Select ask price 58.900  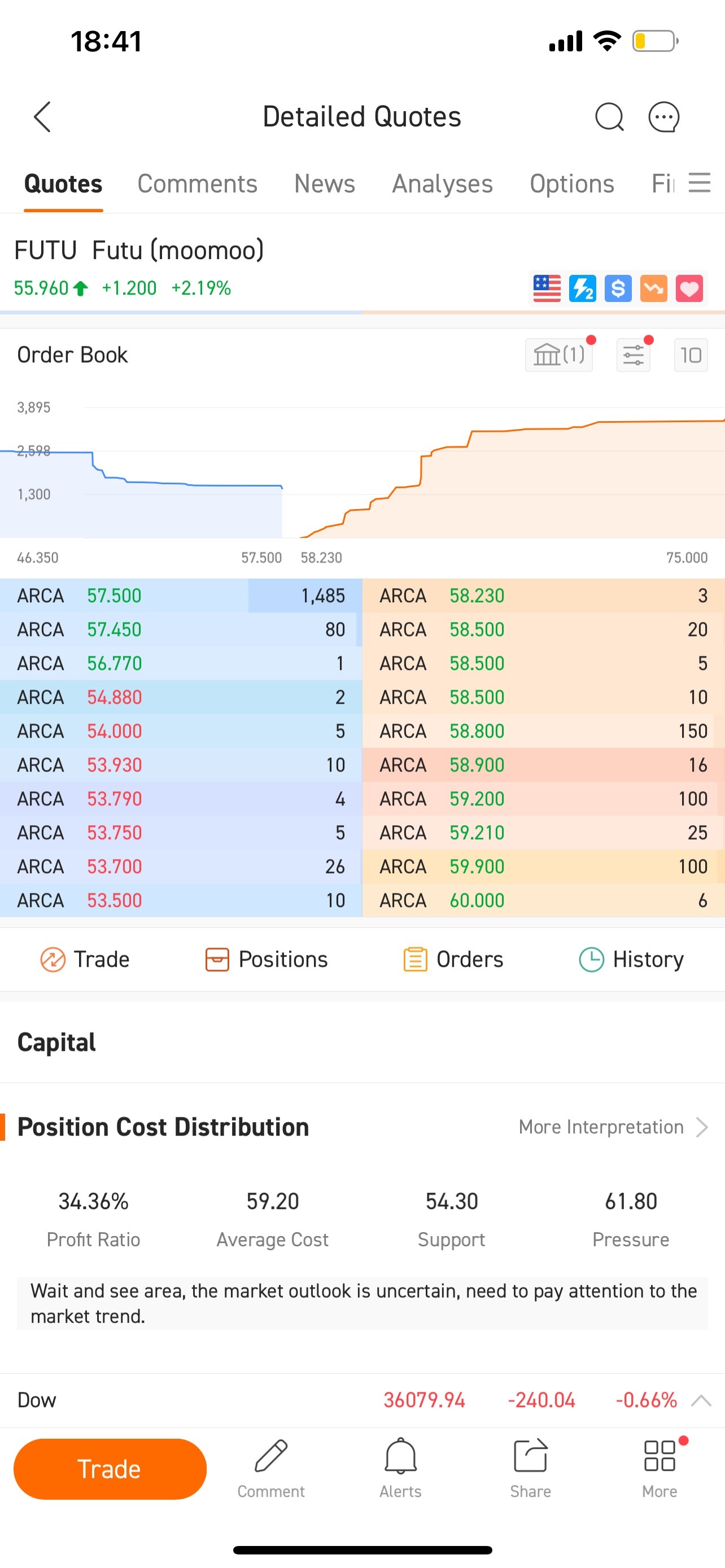point(477,764)
